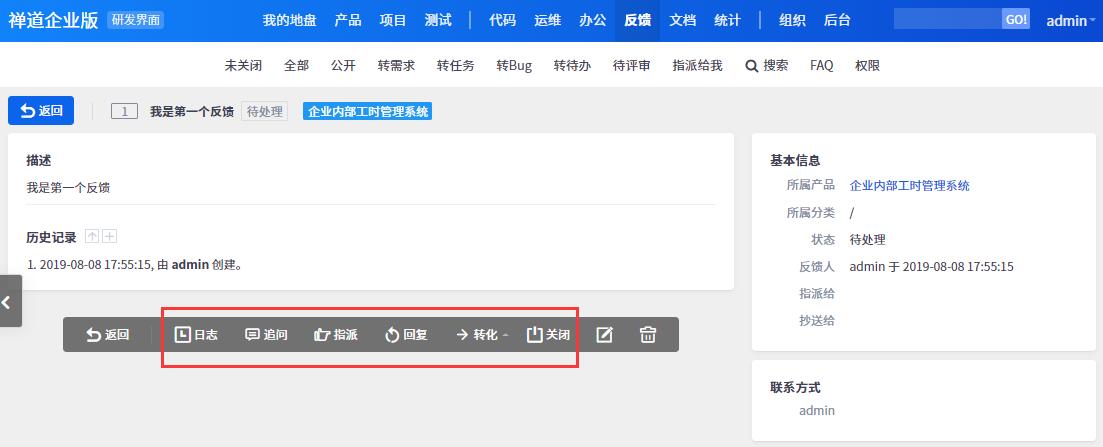Click the 待处理 status tag beside title
Viewport: 1103px width, 447px height.
pyautogui.click(x=264, y=111)
